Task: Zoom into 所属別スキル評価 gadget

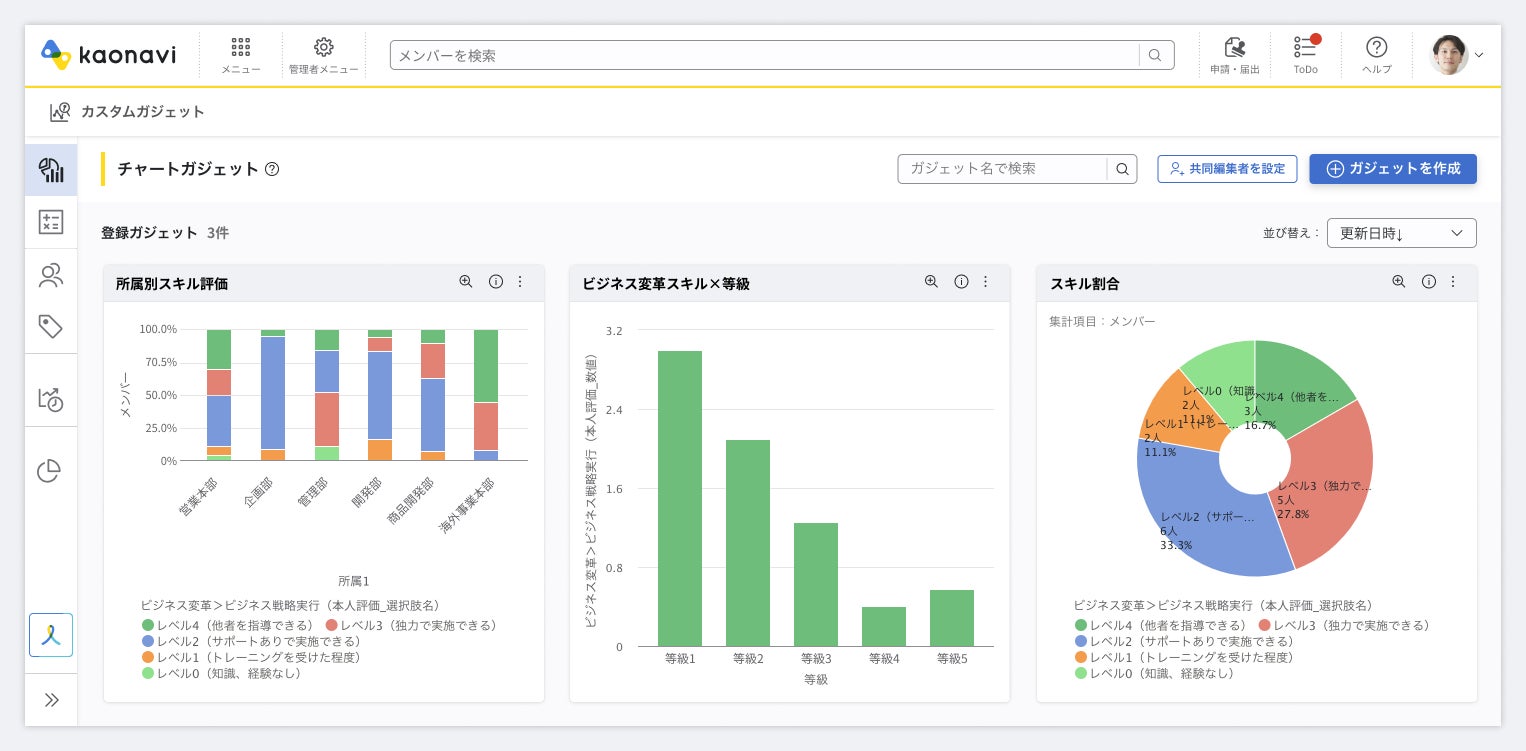Action: (466, 282)
